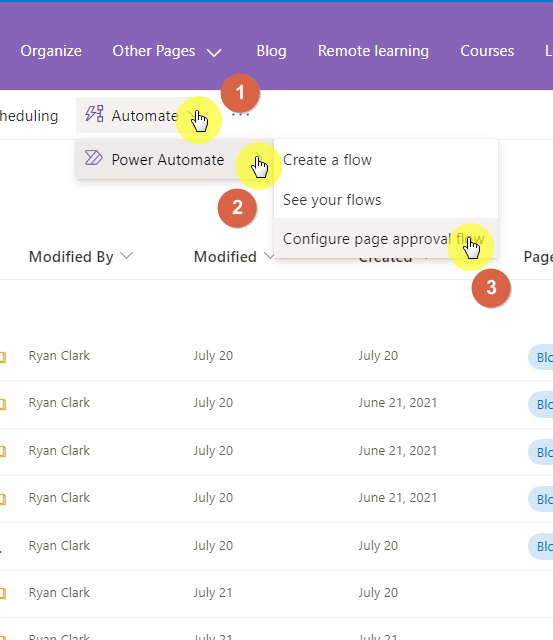553x640 pixels.
Task: Expand the Modified column dropdown chevron
Action: (269, 256)
